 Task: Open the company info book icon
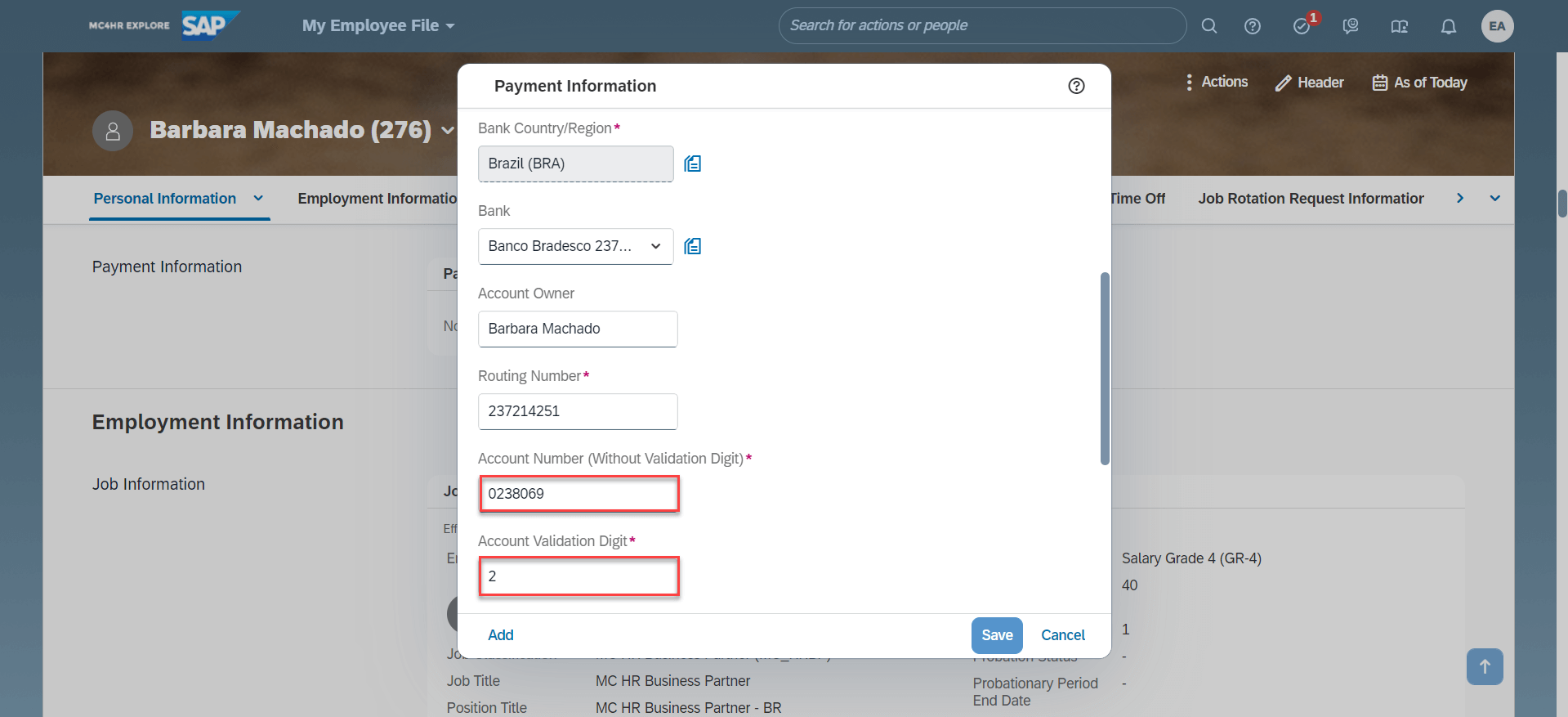tap(1399, 26)
